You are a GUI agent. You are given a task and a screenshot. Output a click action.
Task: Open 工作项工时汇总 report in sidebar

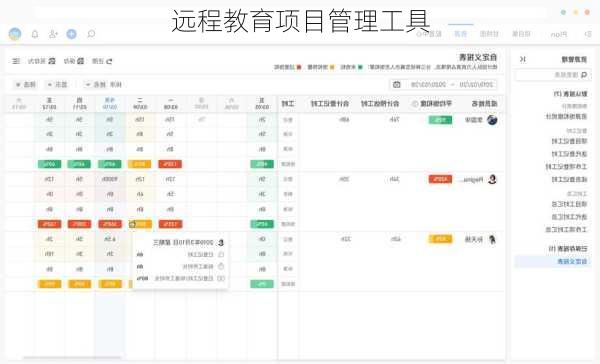click(567, 230)
